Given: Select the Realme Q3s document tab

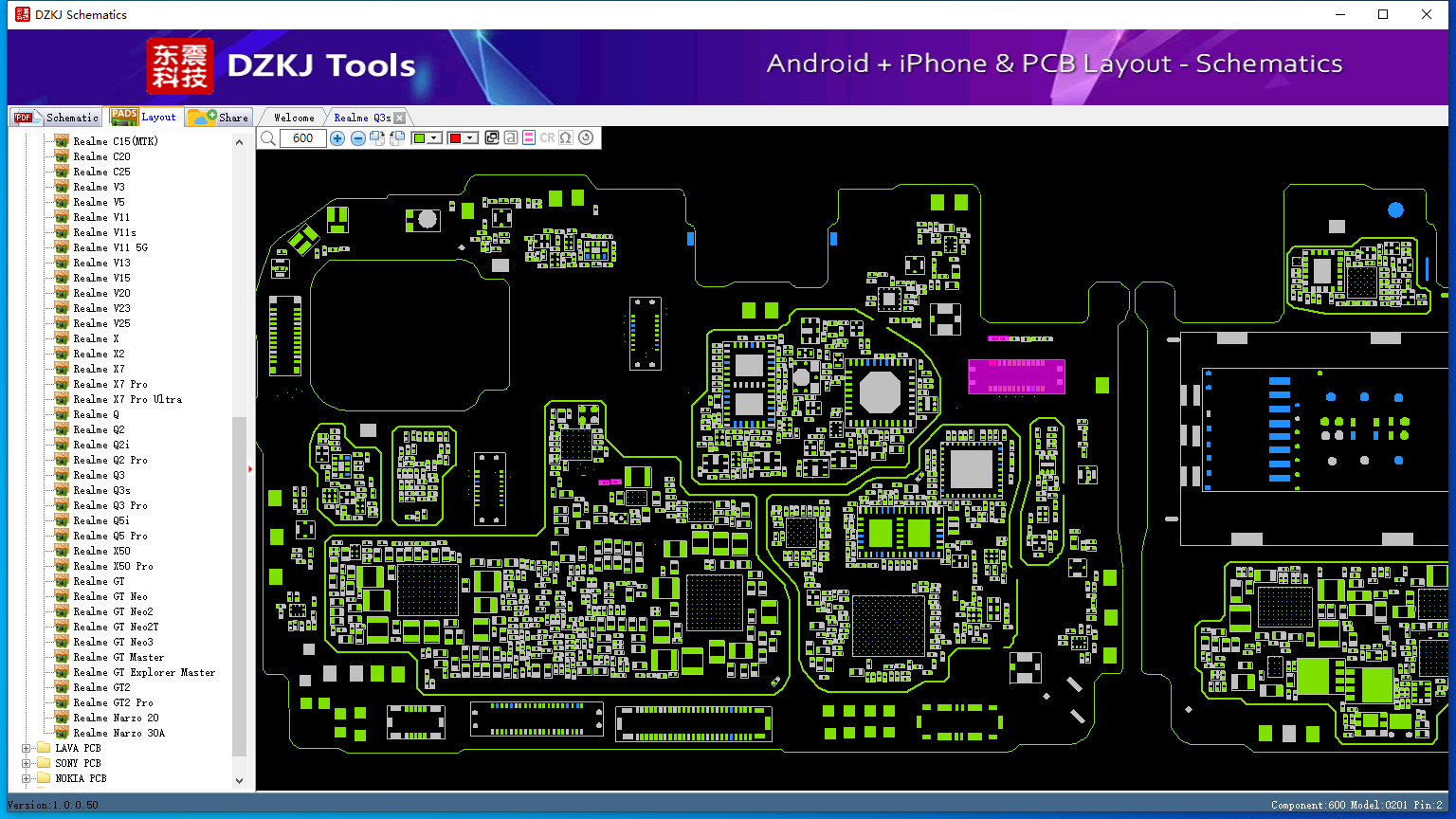Looking at the screenshot, I should click(362, 118).
